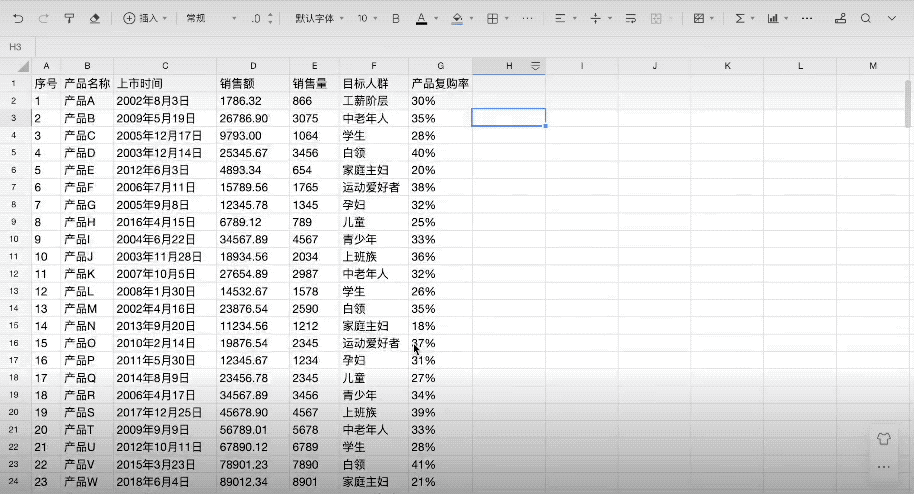Click the H3 name box field
914x494 pixels.
(x=16, y=46)
